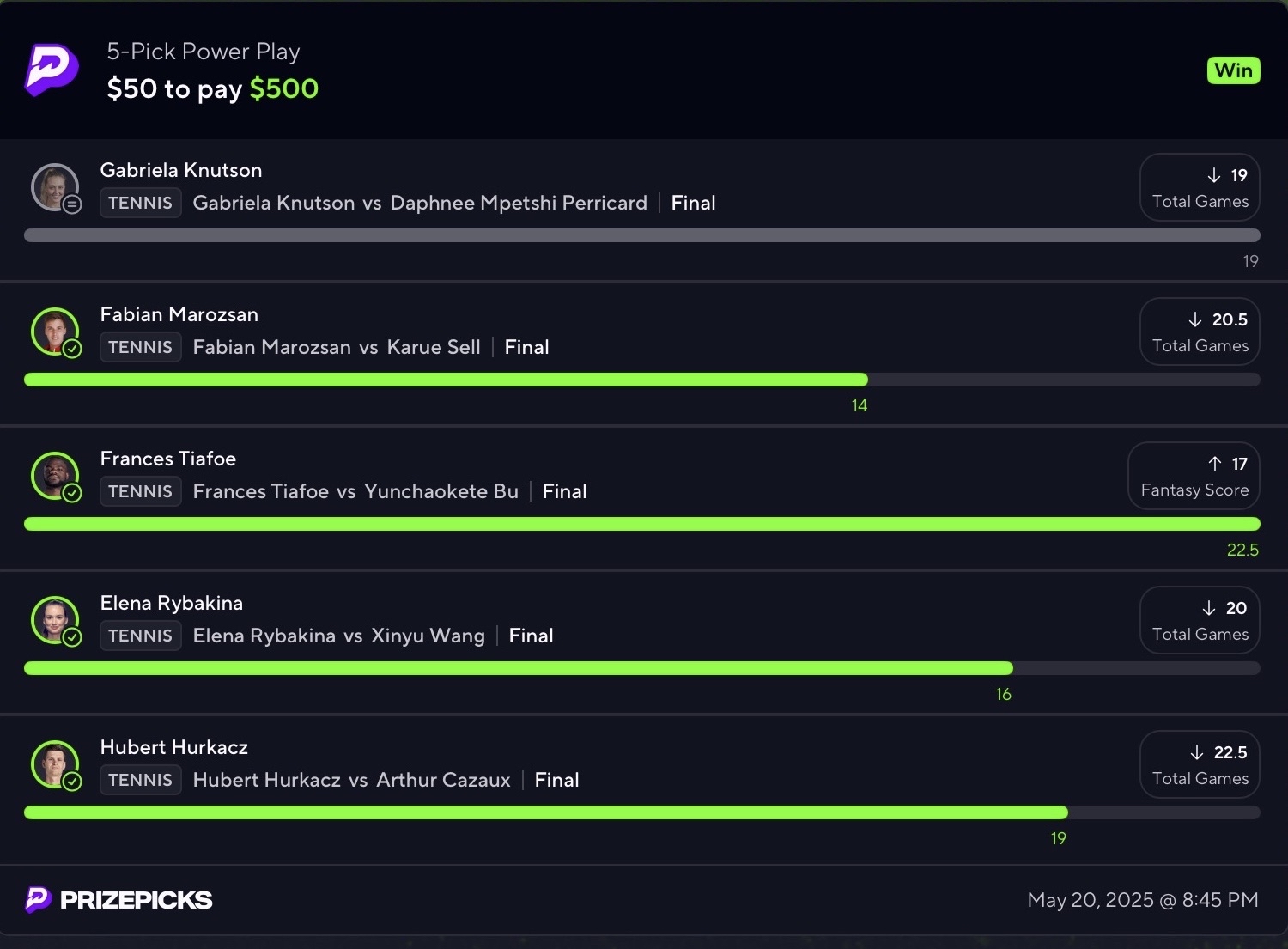
Task: Click the PrizePicks footer logo
Action: [x=118, y=899]
